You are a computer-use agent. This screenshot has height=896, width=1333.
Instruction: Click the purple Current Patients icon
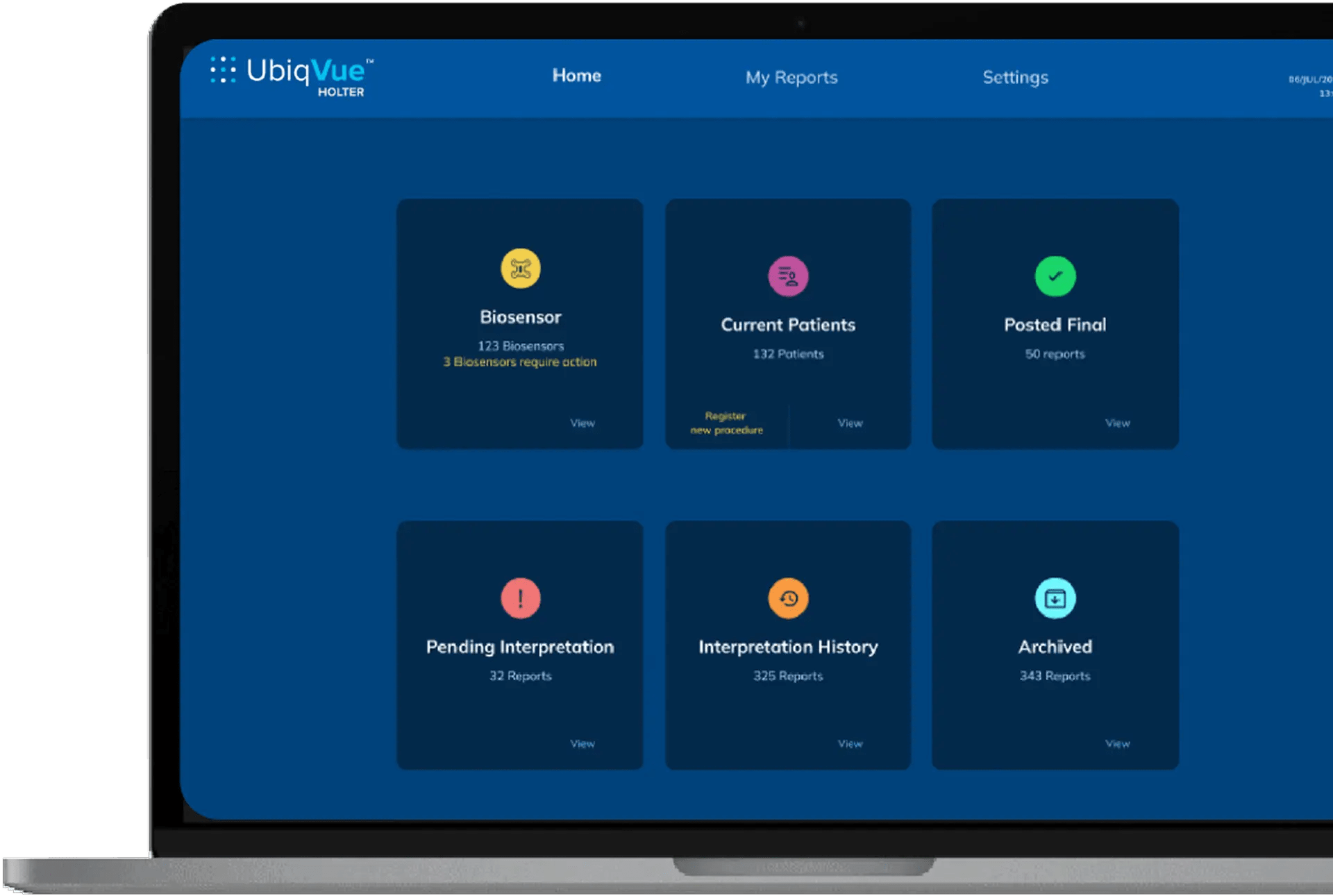(x=788, y=276)
